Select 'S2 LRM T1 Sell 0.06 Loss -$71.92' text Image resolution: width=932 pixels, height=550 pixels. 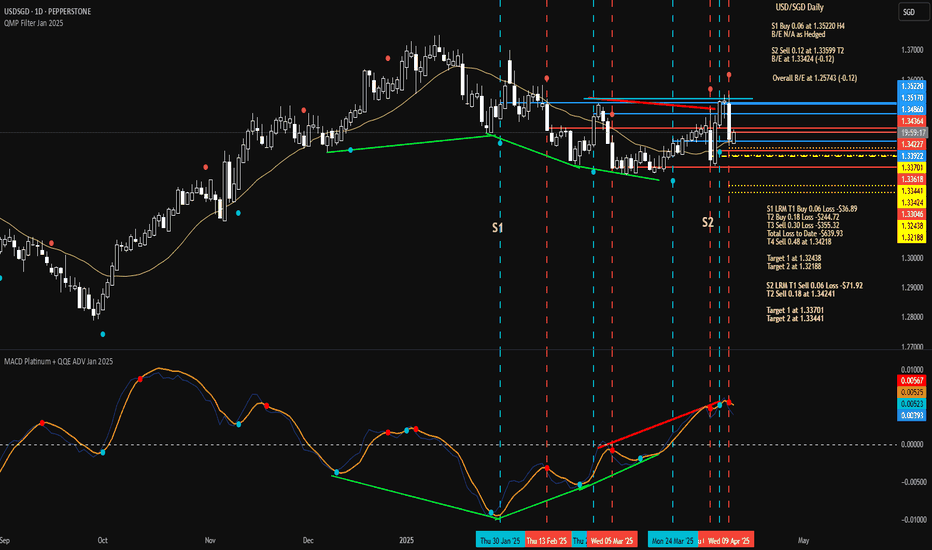click(814, 285)
